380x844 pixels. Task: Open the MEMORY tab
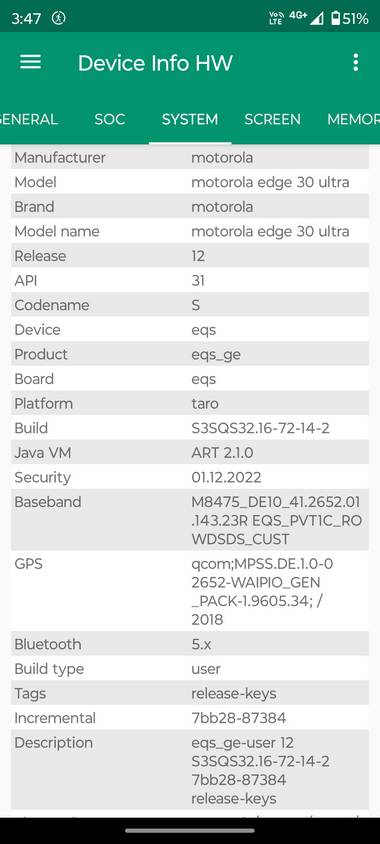[x=353, y=119]
